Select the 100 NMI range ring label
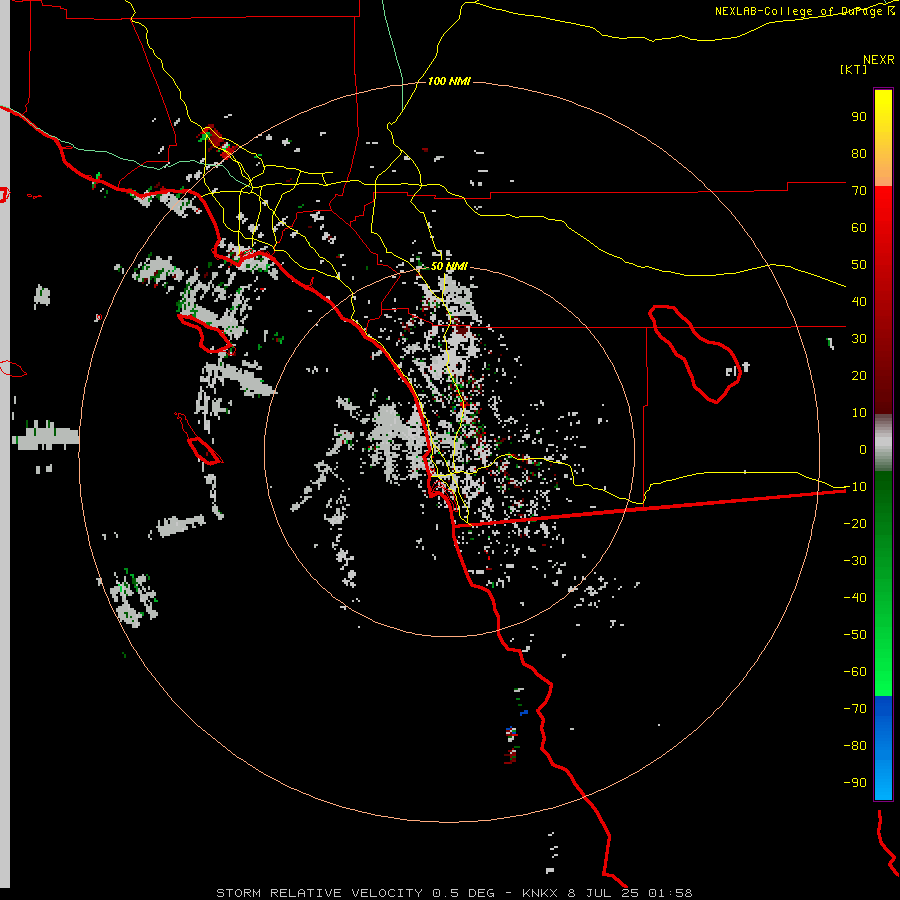 tap(449, 81)
